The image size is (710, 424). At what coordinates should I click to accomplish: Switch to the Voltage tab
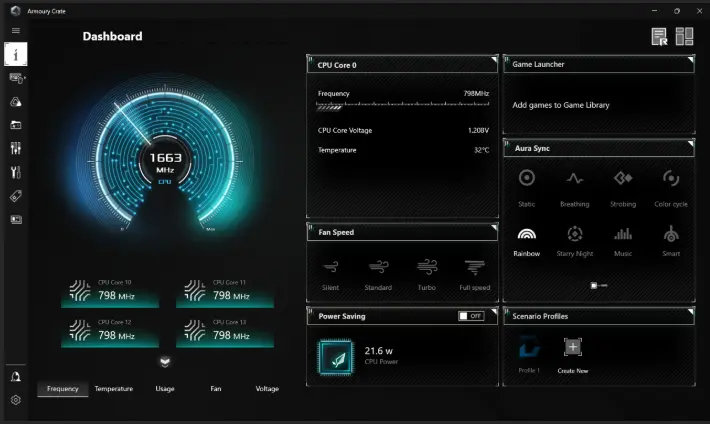point(267,388)
